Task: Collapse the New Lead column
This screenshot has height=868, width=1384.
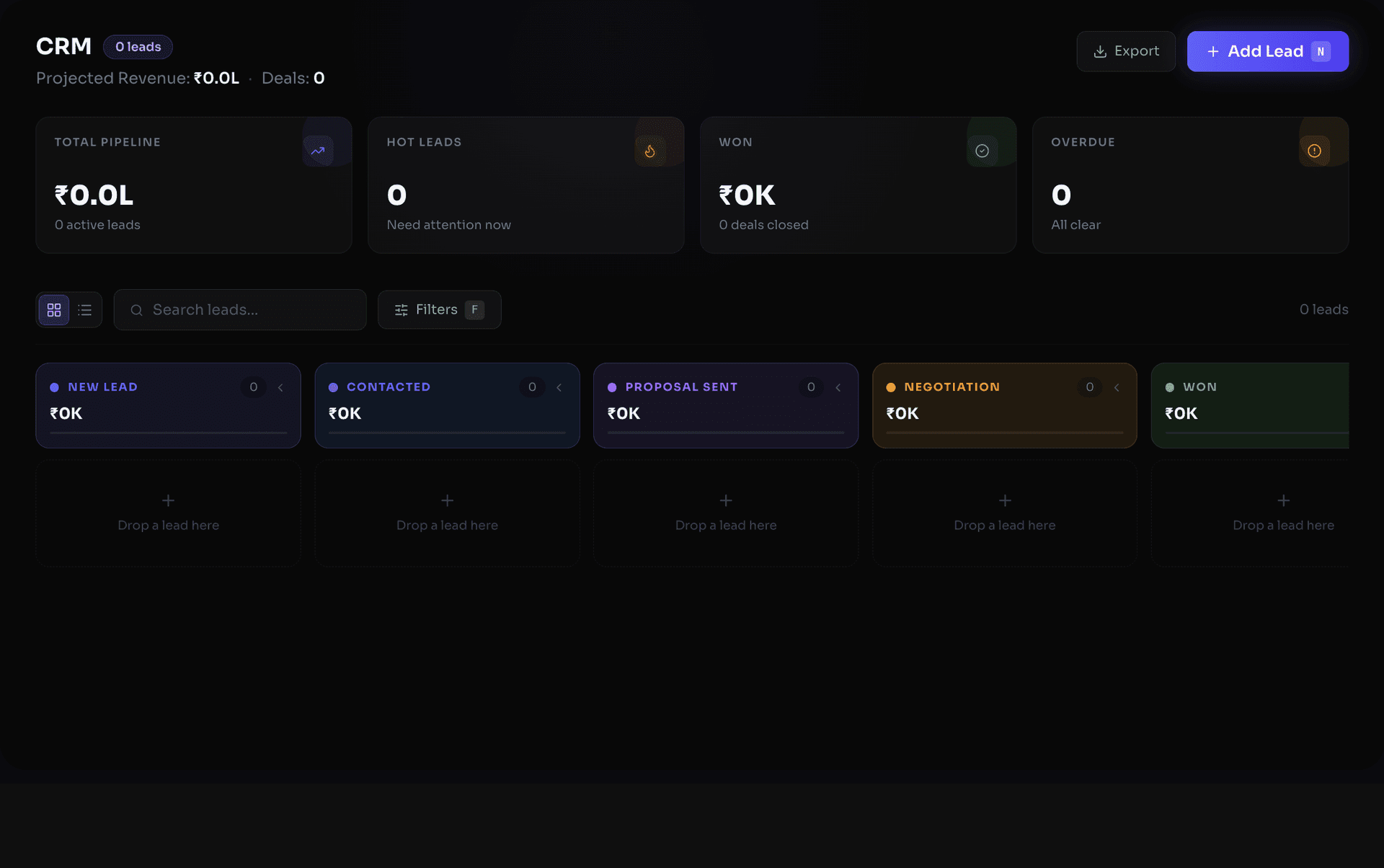Action: tap(280, 388)
